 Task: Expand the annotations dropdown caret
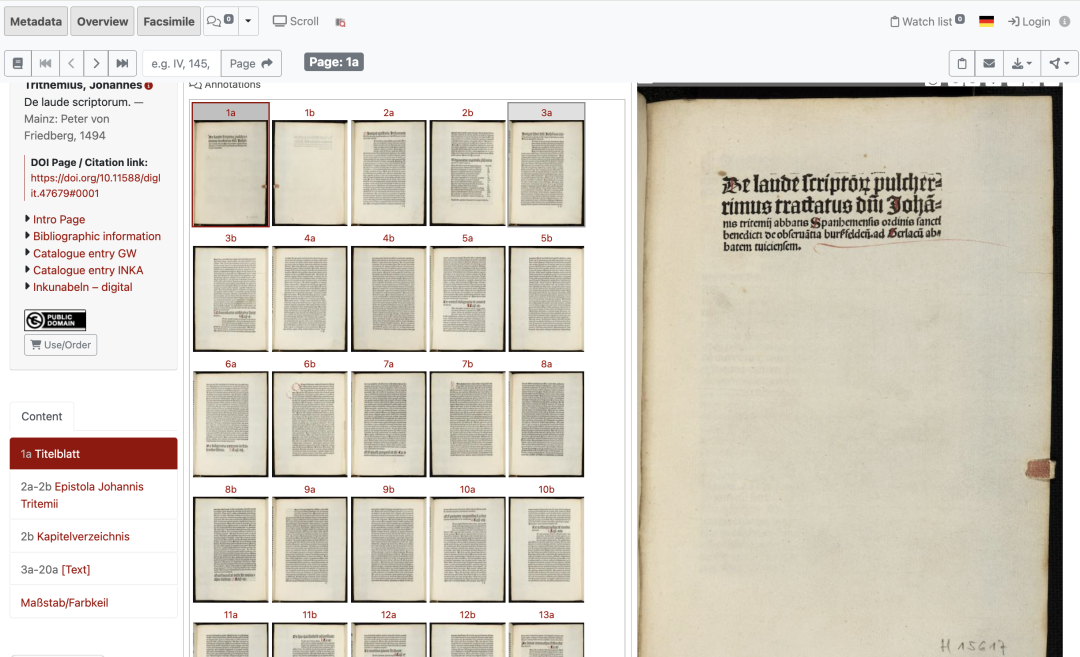coord(249,21)
